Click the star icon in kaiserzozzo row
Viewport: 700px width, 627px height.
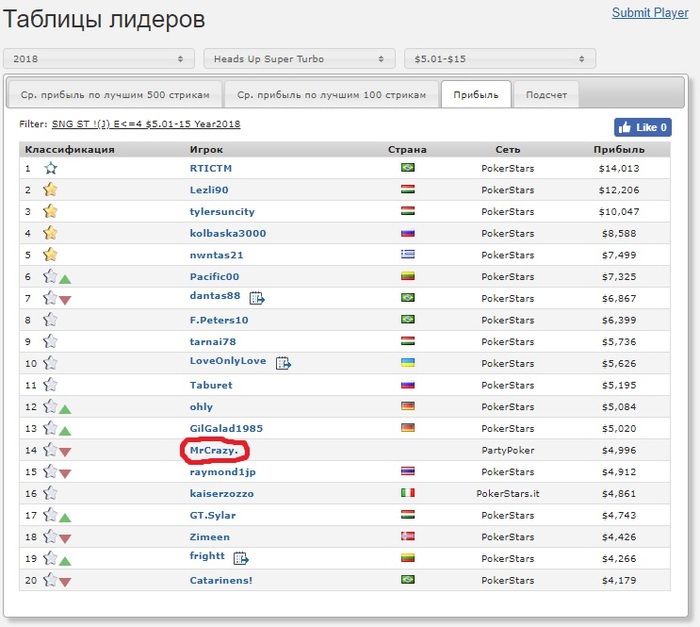pyautogui.click(x=50, y=493)
